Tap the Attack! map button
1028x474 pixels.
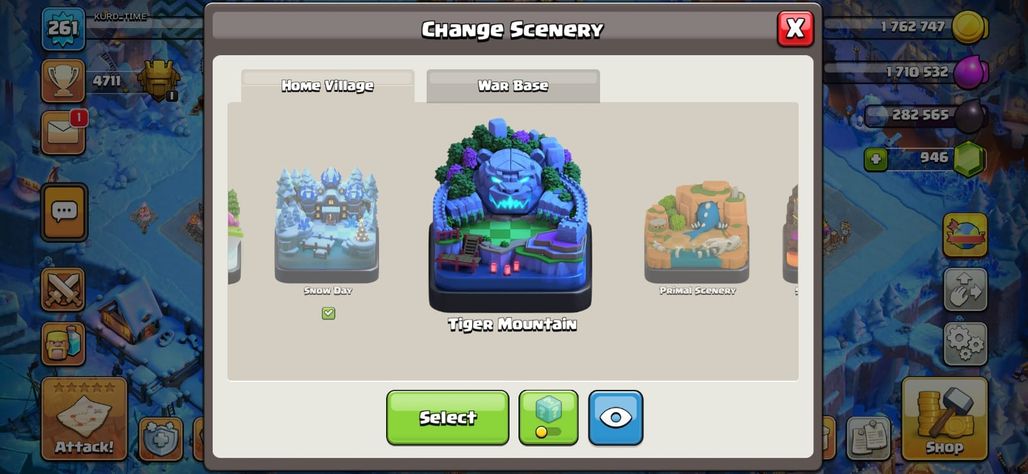[84, 418]
